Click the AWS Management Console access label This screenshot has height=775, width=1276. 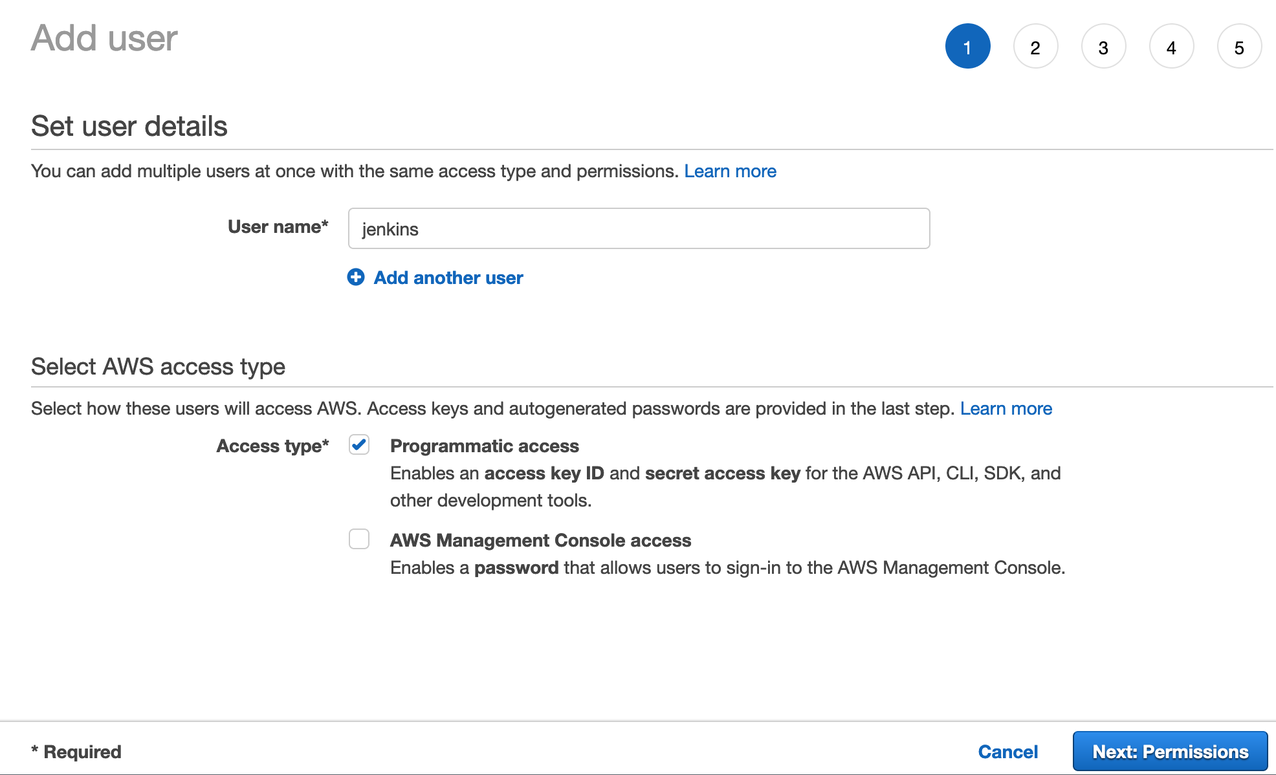tap(540, 540)
